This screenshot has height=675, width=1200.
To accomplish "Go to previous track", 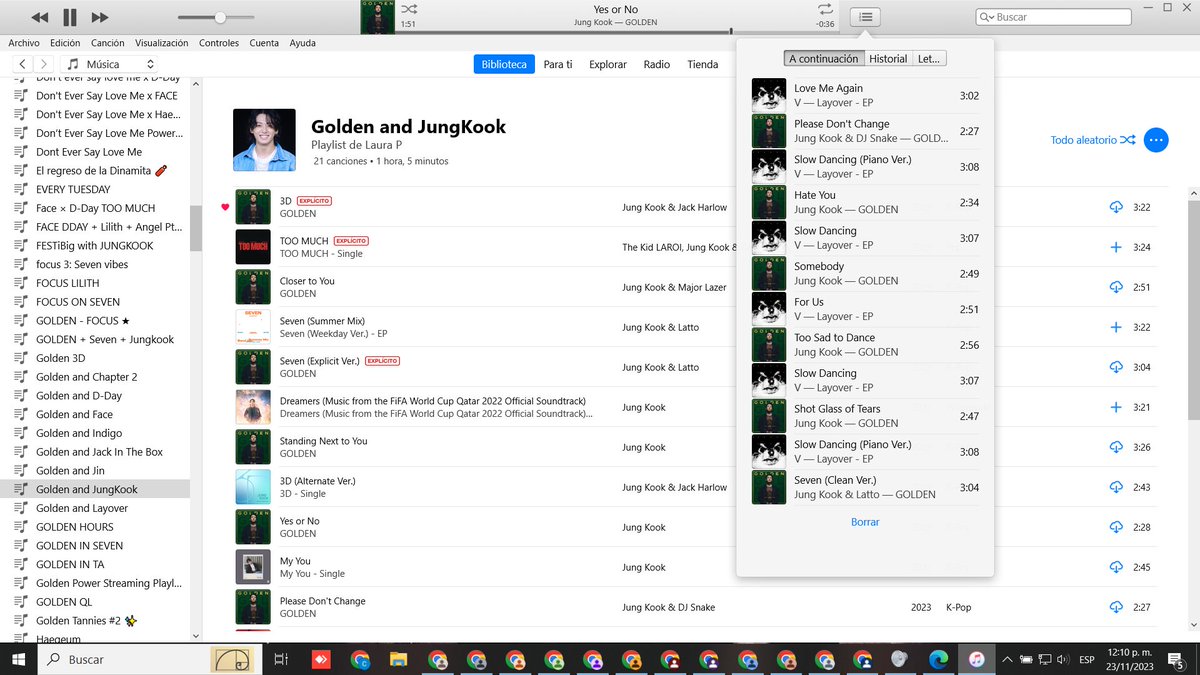I will (x=39, y=17).
